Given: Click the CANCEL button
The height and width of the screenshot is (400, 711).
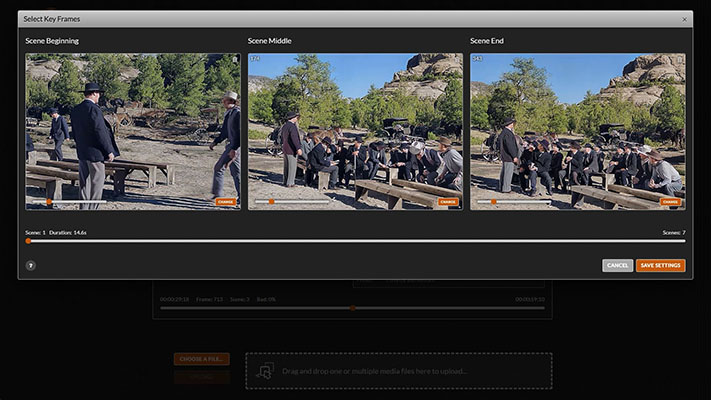Looking at the screenshot, I should point(617,265).
